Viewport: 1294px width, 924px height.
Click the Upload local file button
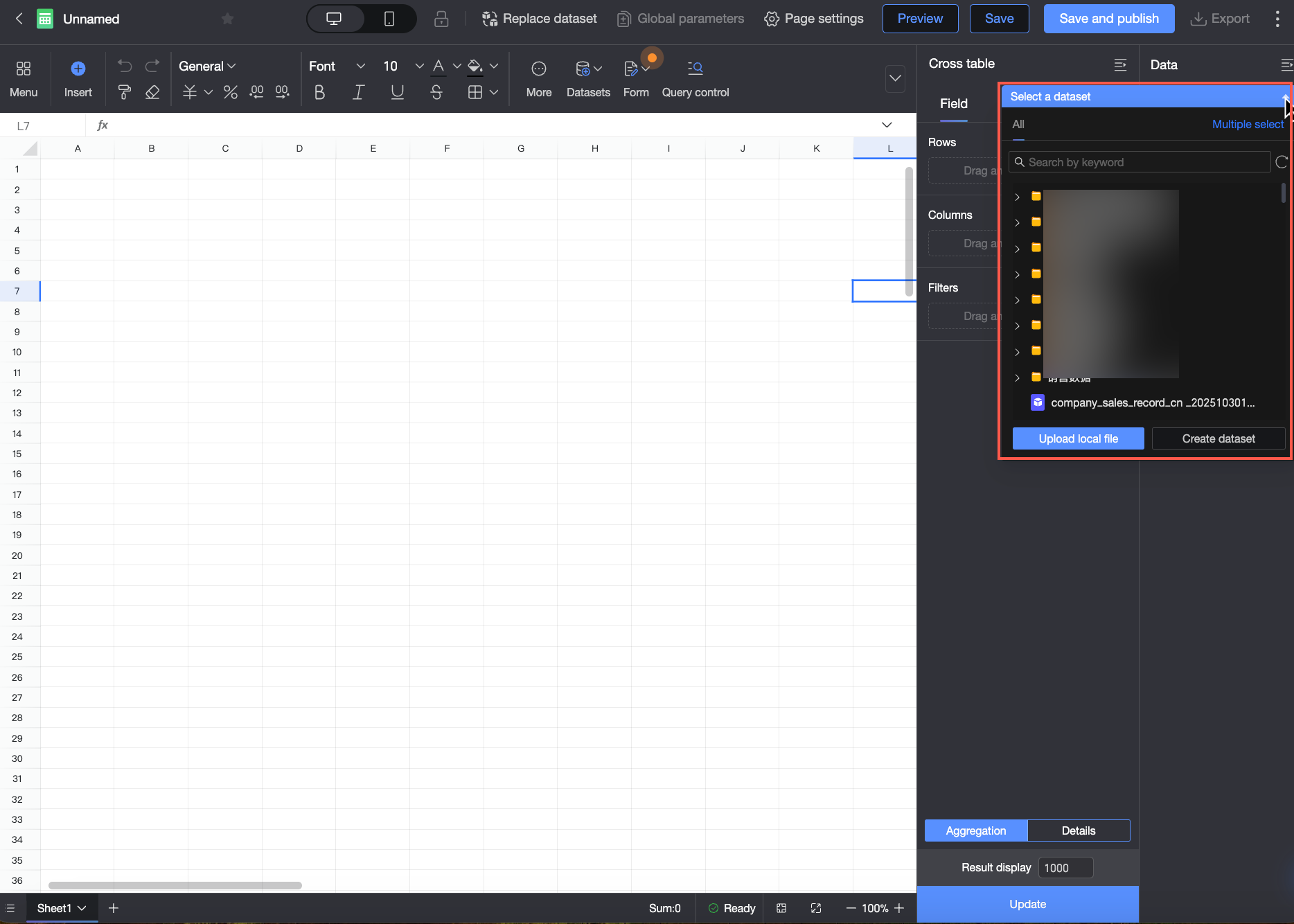pos(1078,438)
